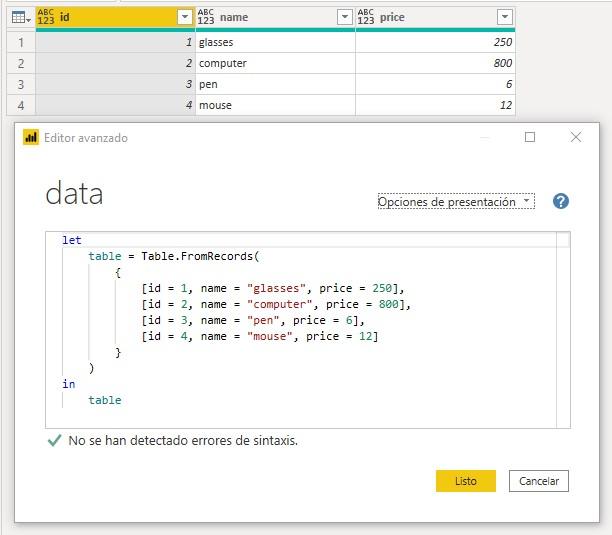
Task: Click the No se han detectado errores message
Action: (x=183, y=441)
